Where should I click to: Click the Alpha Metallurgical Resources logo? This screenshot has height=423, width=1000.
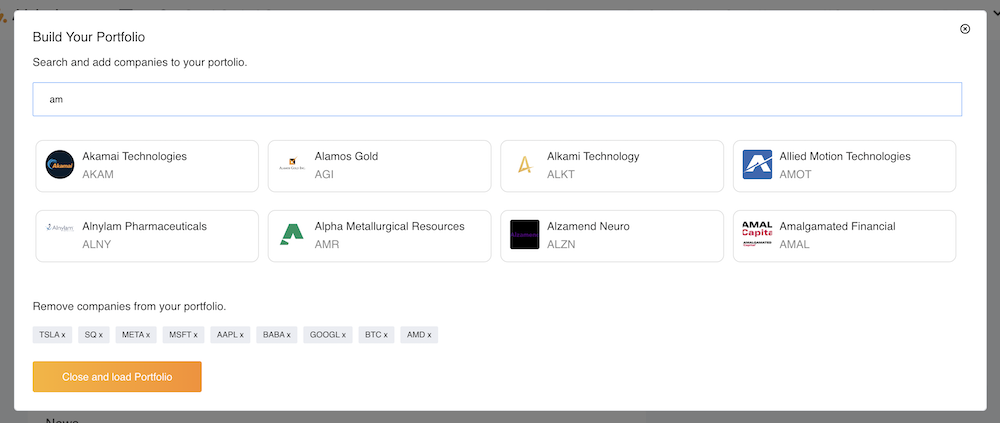click(x=293, y=235)
